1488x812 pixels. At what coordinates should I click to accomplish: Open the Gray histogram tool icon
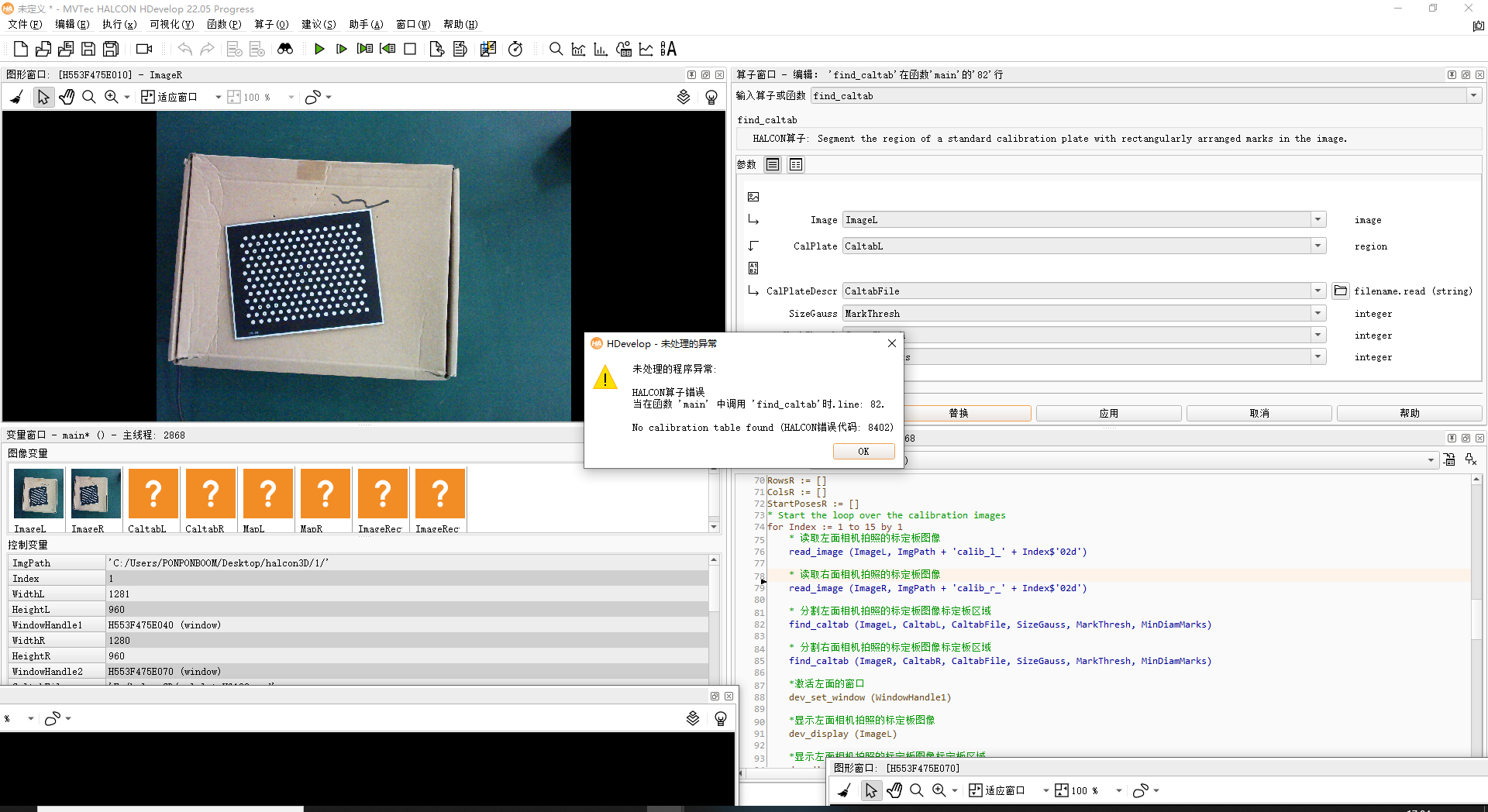(578, 49)
